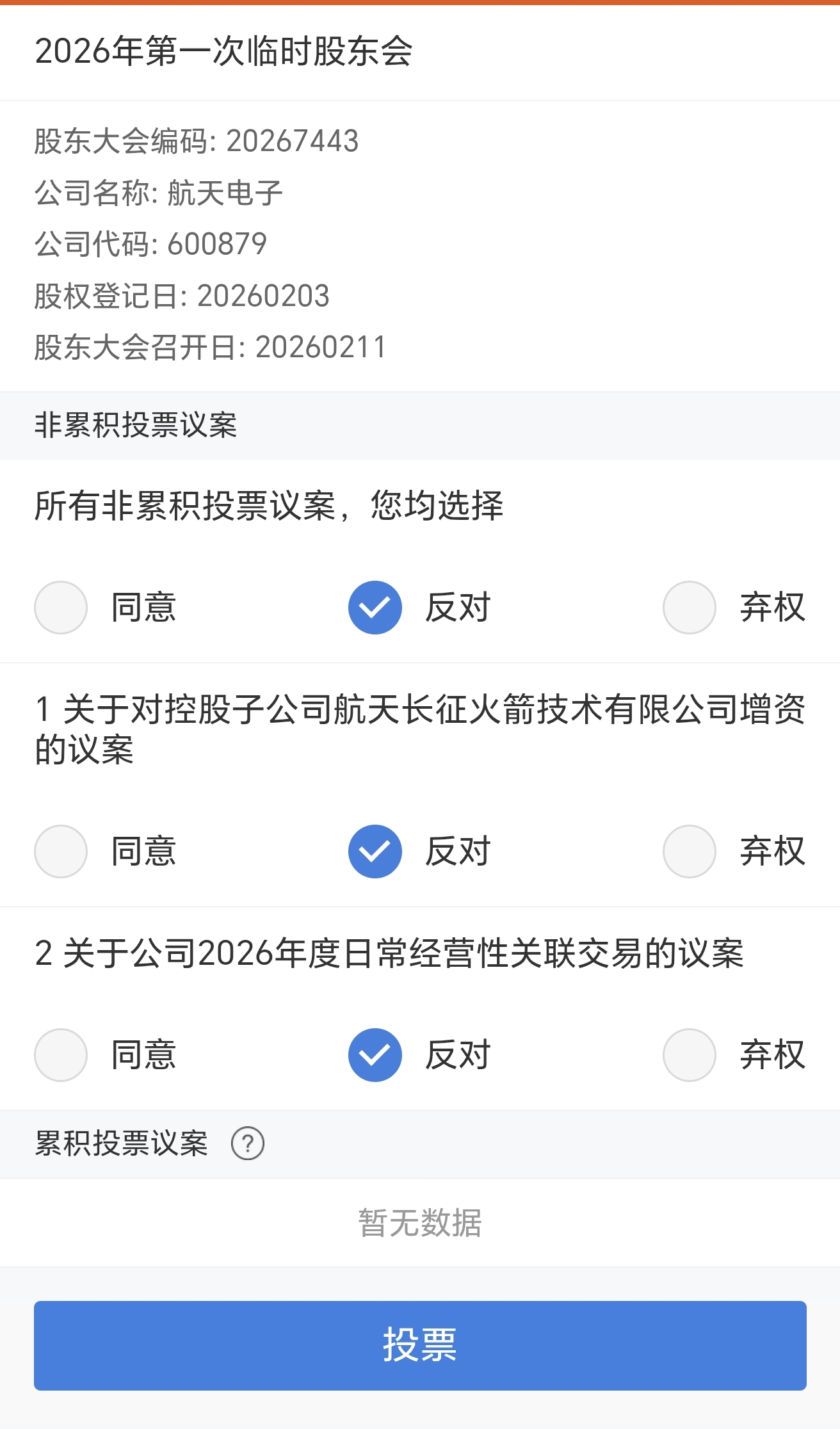Screen dimensions: 840x1429
Task: Select 弃权 for all non-cumulative proposals
Action: pos(690,608)
